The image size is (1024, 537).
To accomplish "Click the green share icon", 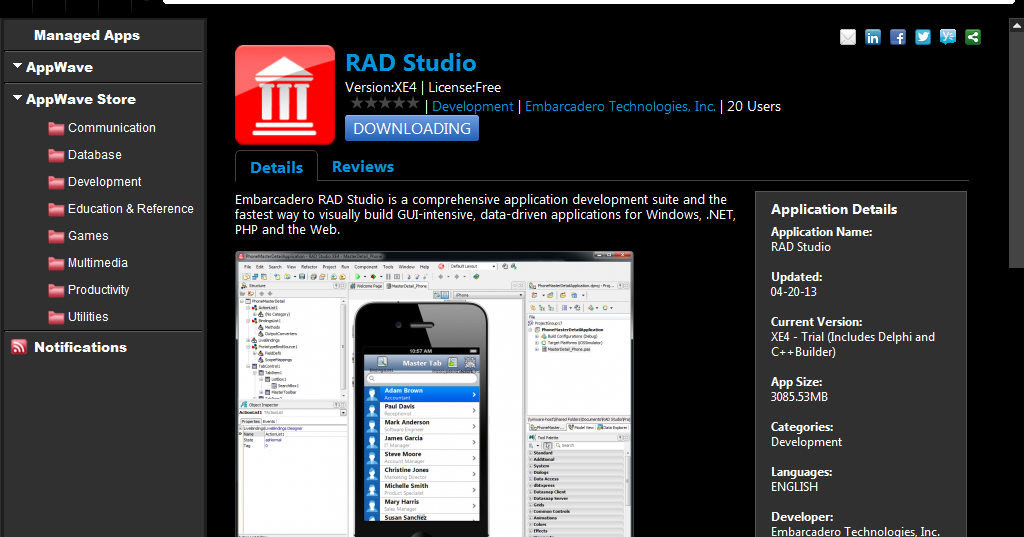I will click(973, 37).
